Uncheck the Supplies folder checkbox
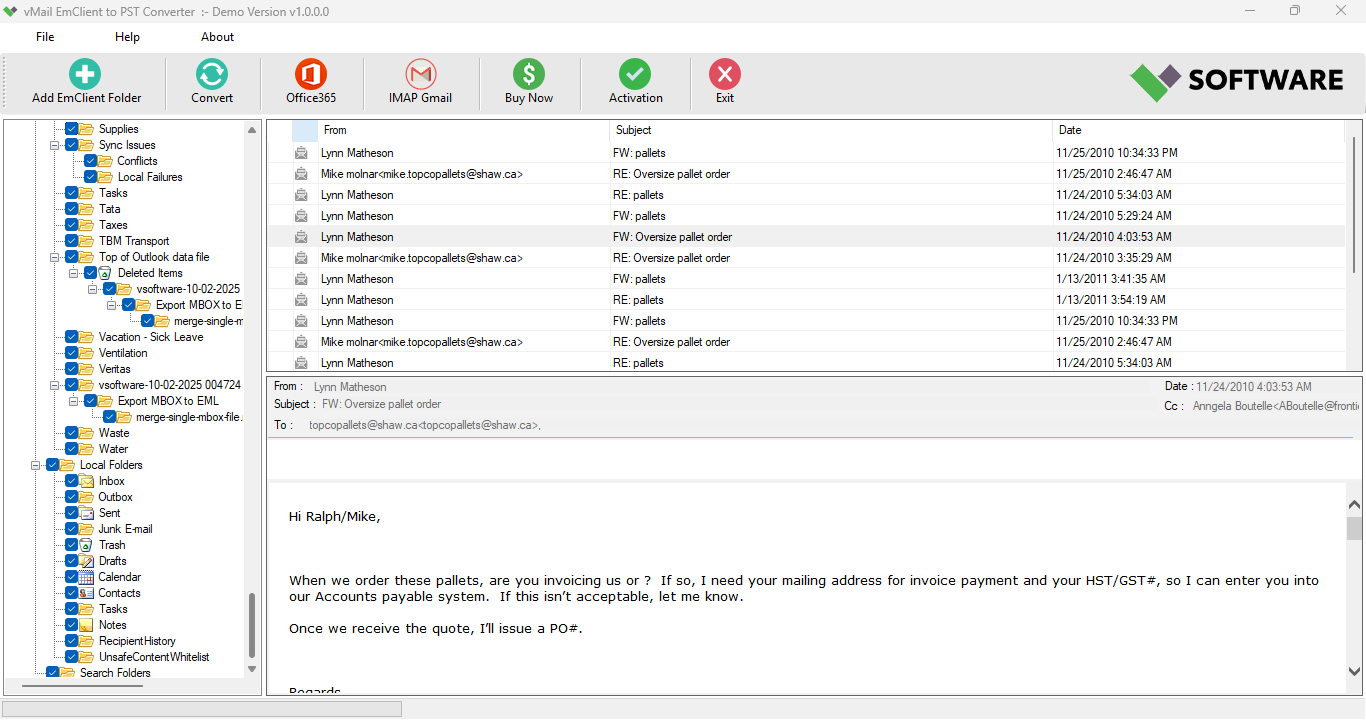Screen dimensions: 1366x720 pos(72,129)
